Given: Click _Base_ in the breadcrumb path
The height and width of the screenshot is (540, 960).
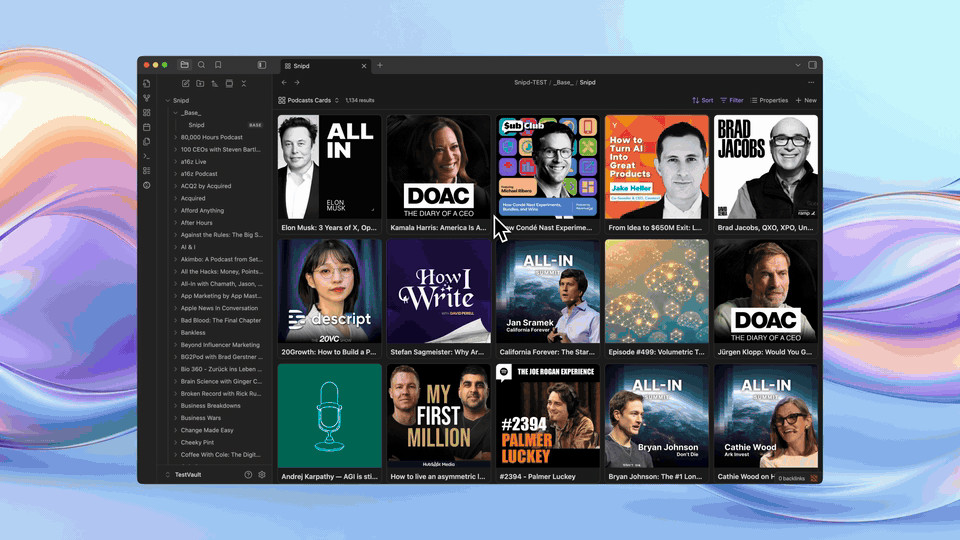Looking at the screenshot, I should tap(563, 83).
